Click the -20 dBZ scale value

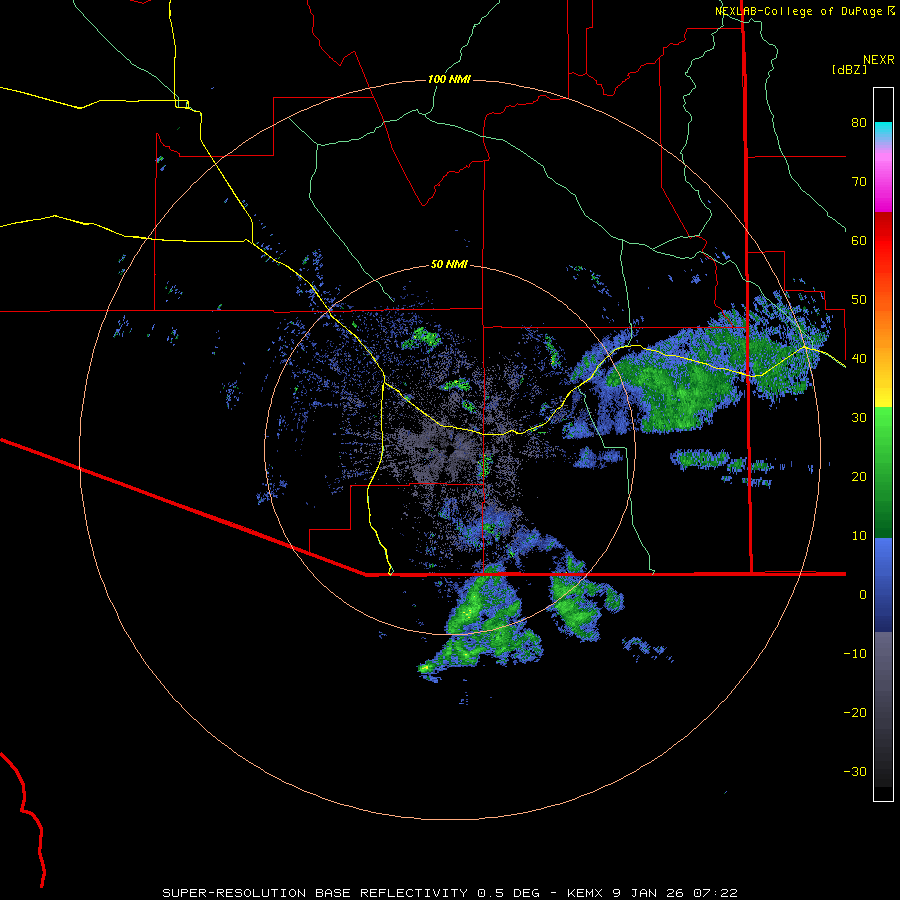(x=855, y=712)
